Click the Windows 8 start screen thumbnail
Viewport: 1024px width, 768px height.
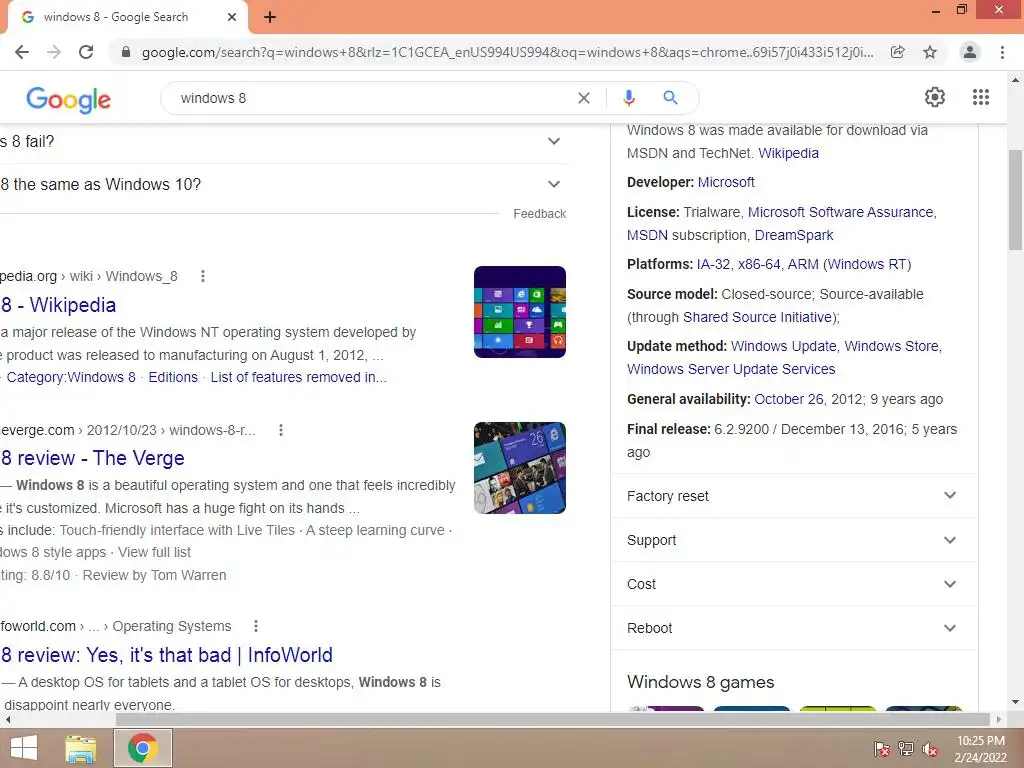click(x=520, y=312)
